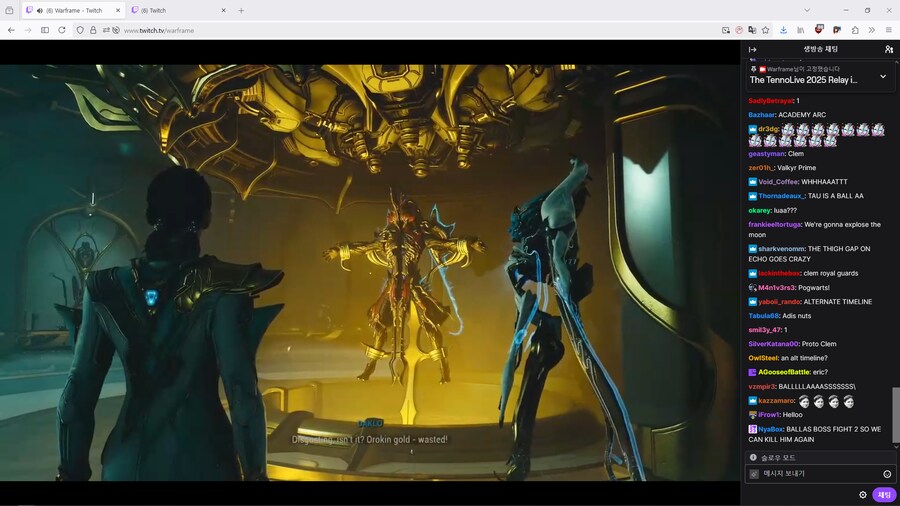Open tracking protection shield icon
Image resolution: width=900 pixels, height=506 pixels.
click(x=80, y=30)
